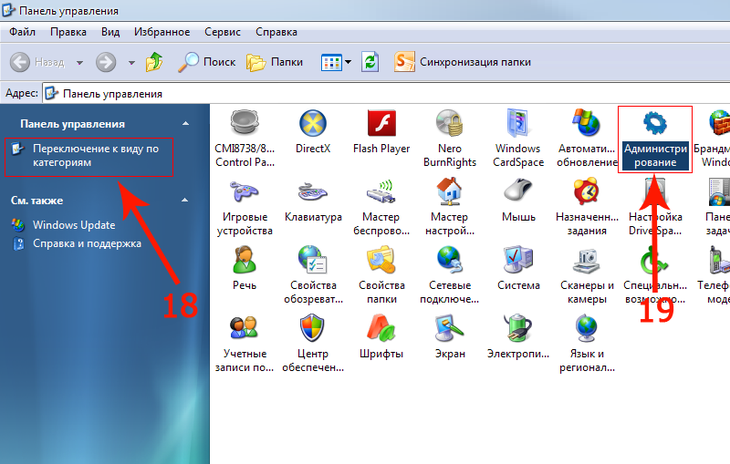
Task: Open Центр обеспечения security shield icon
Action: coord(312,328)
